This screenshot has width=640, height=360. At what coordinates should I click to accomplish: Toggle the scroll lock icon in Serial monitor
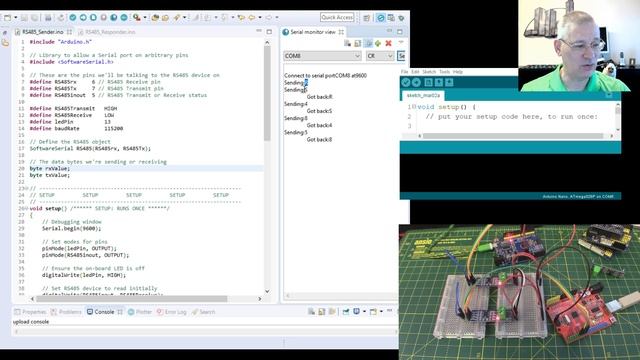[x=358, y=43]
